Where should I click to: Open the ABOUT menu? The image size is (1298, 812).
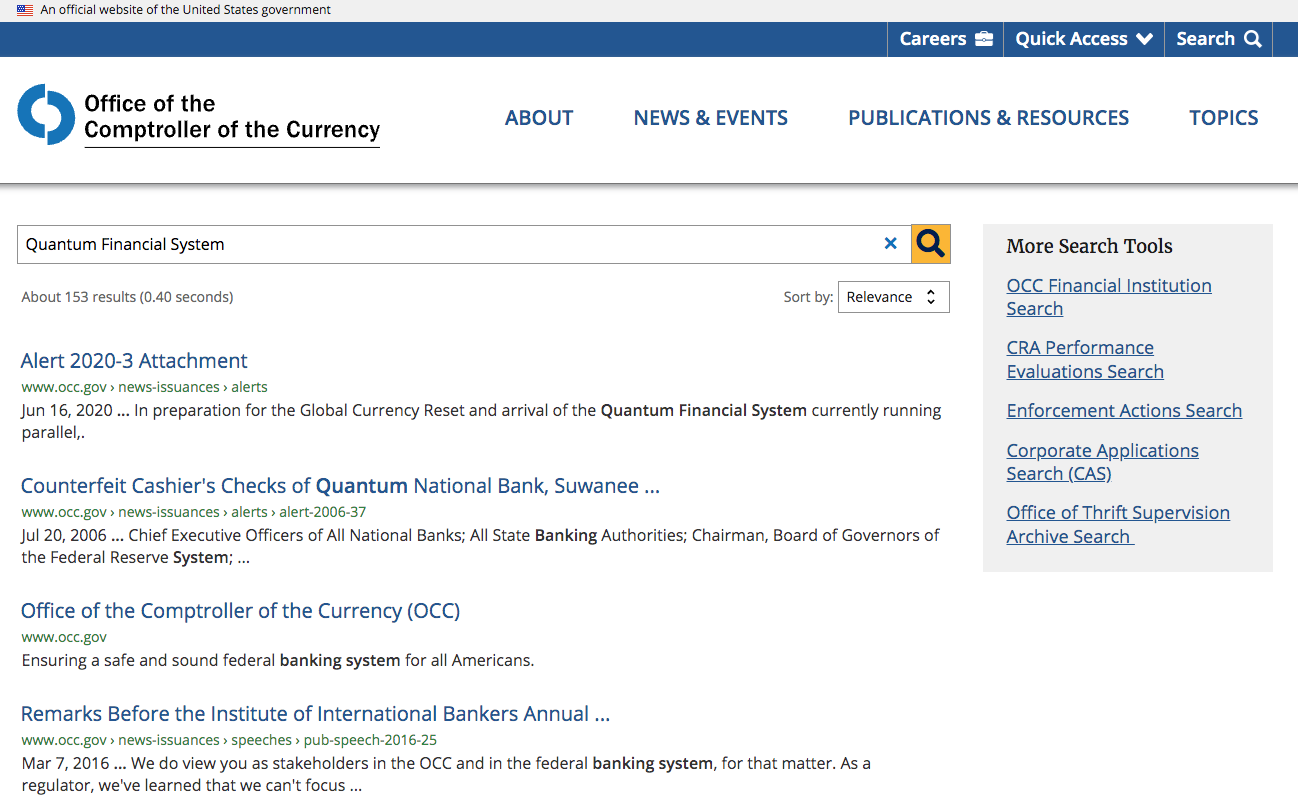coord(539,118)
